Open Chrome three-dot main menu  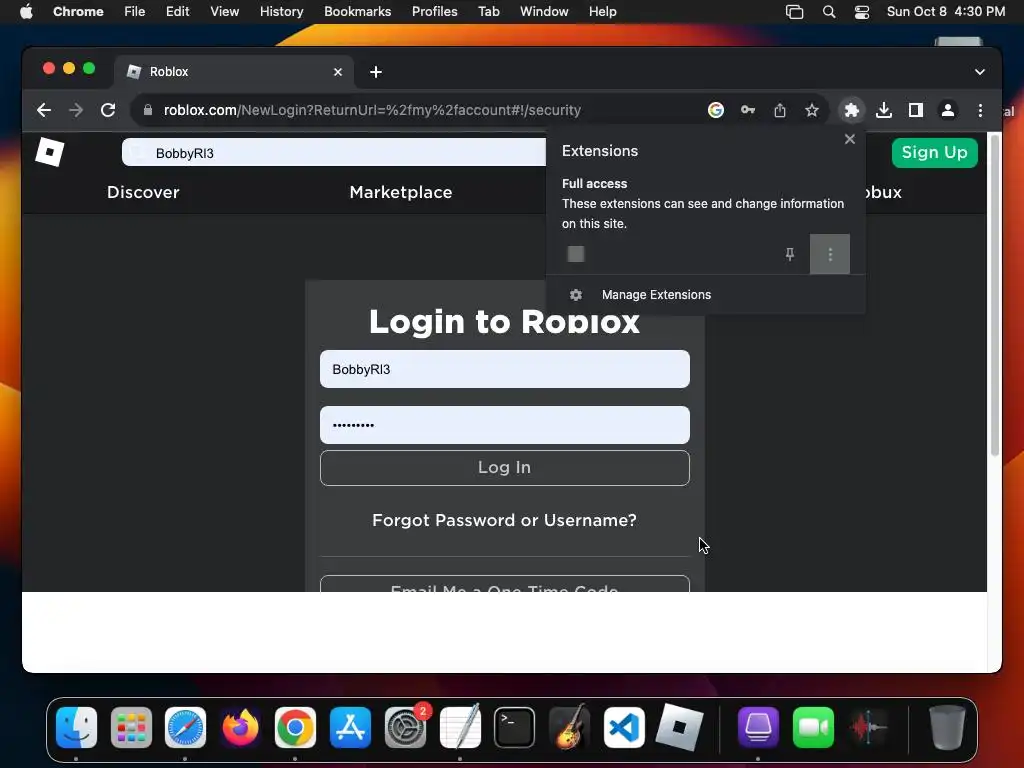point(980,110)
